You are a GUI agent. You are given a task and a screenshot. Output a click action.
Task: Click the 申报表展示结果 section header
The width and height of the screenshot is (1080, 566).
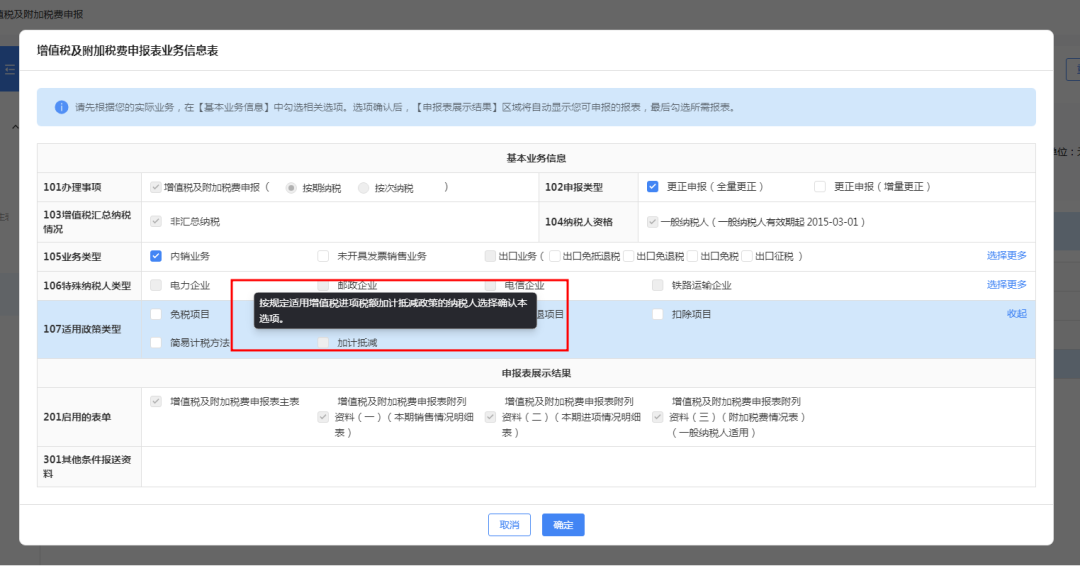click(x=536, y=373)
